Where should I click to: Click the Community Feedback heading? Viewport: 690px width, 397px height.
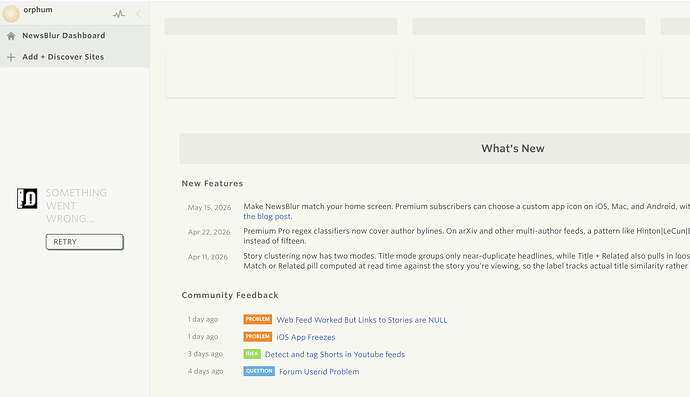tap(230, 295)
